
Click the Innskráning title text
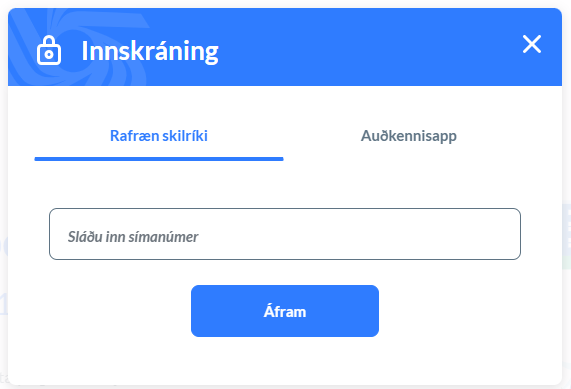pos(150,51)
